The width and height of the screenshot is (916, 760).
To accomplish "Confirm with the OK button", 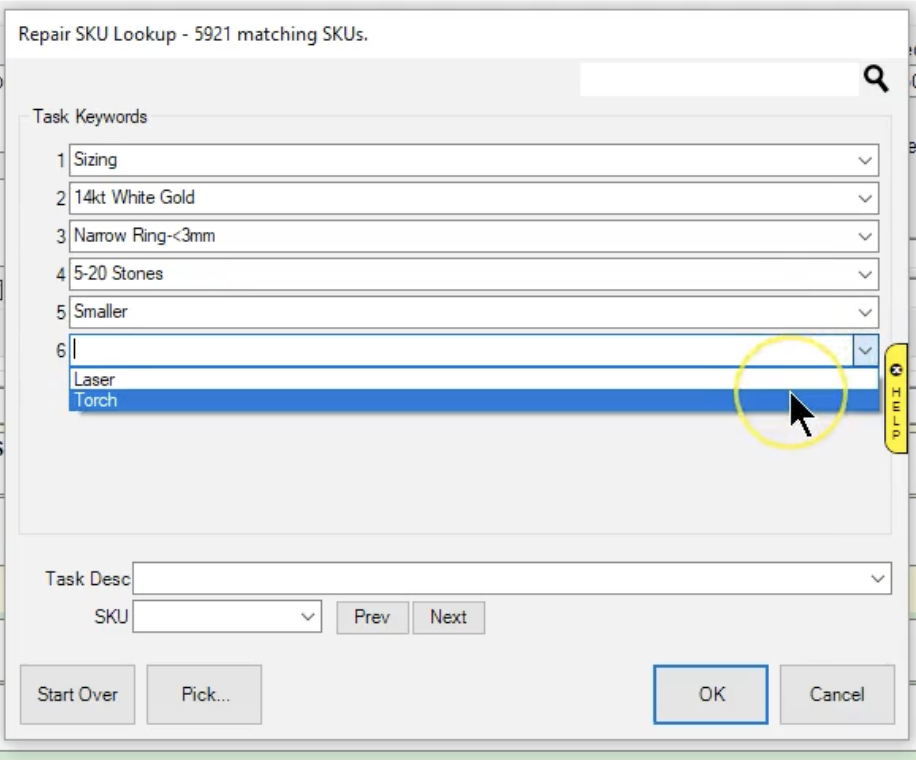I will (711, 694).
